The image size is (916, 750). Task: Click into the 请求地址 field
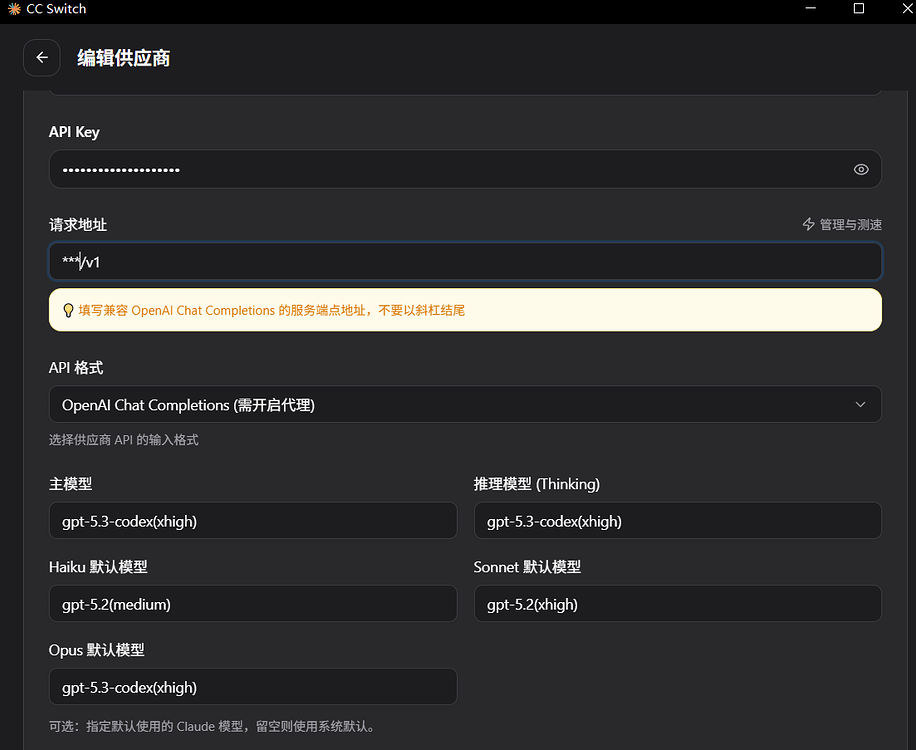(465, 262)
